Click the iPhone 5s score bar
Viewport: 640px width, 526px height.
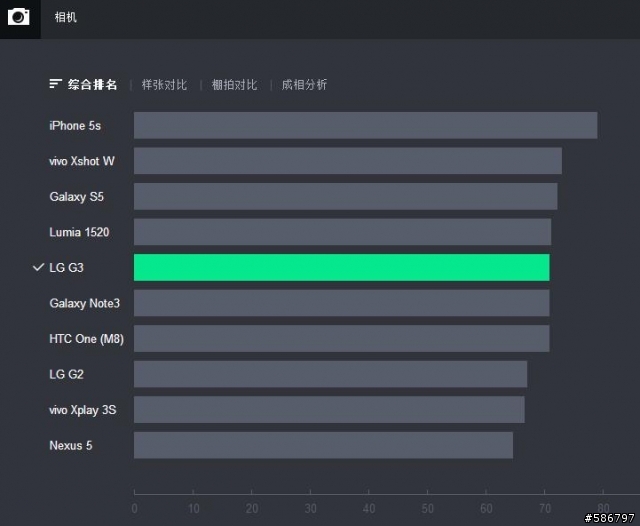coord(366,125)
